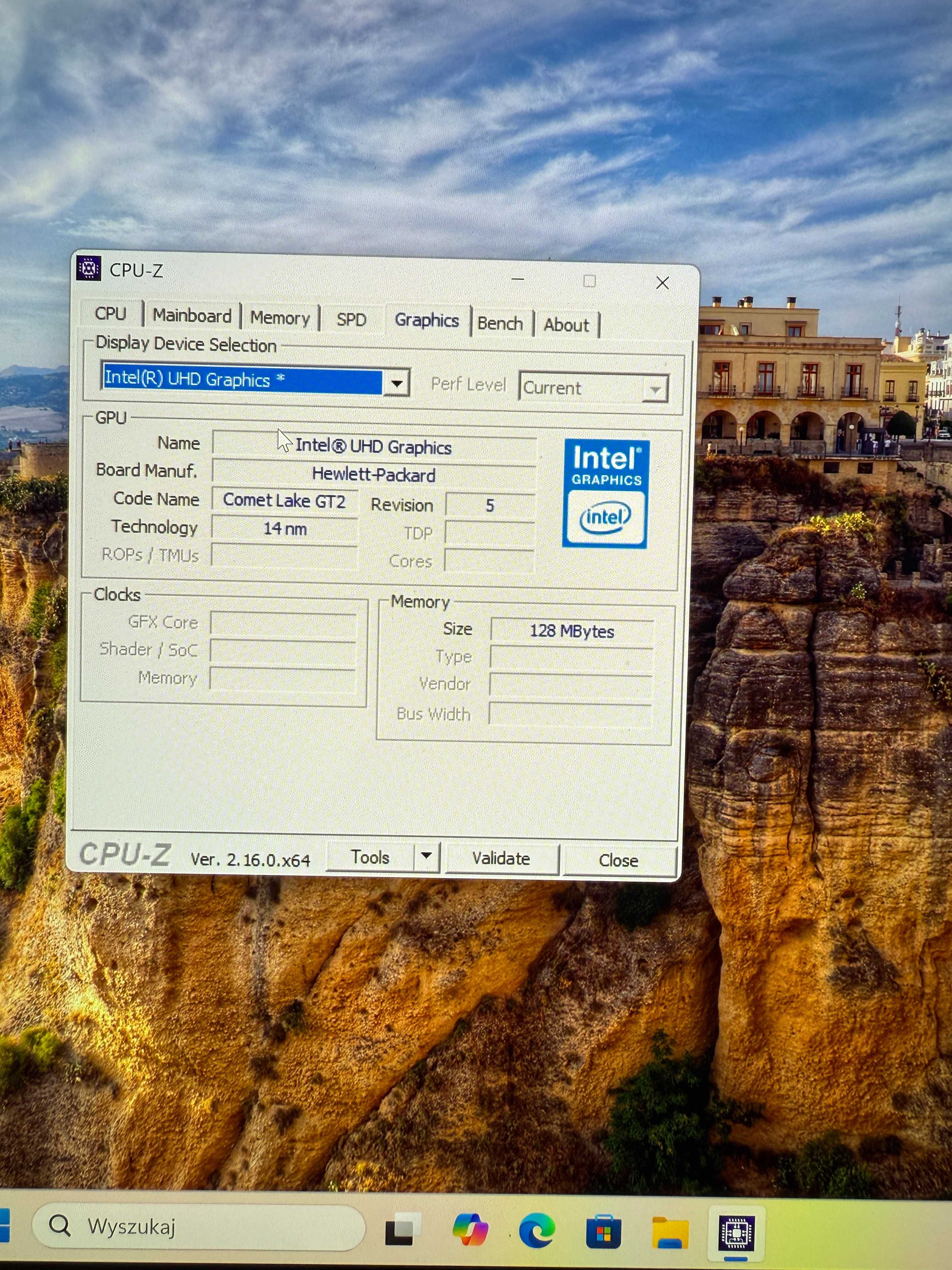Switch to the Mainboard tab
952x1270 pixels.
pos(192,316)
